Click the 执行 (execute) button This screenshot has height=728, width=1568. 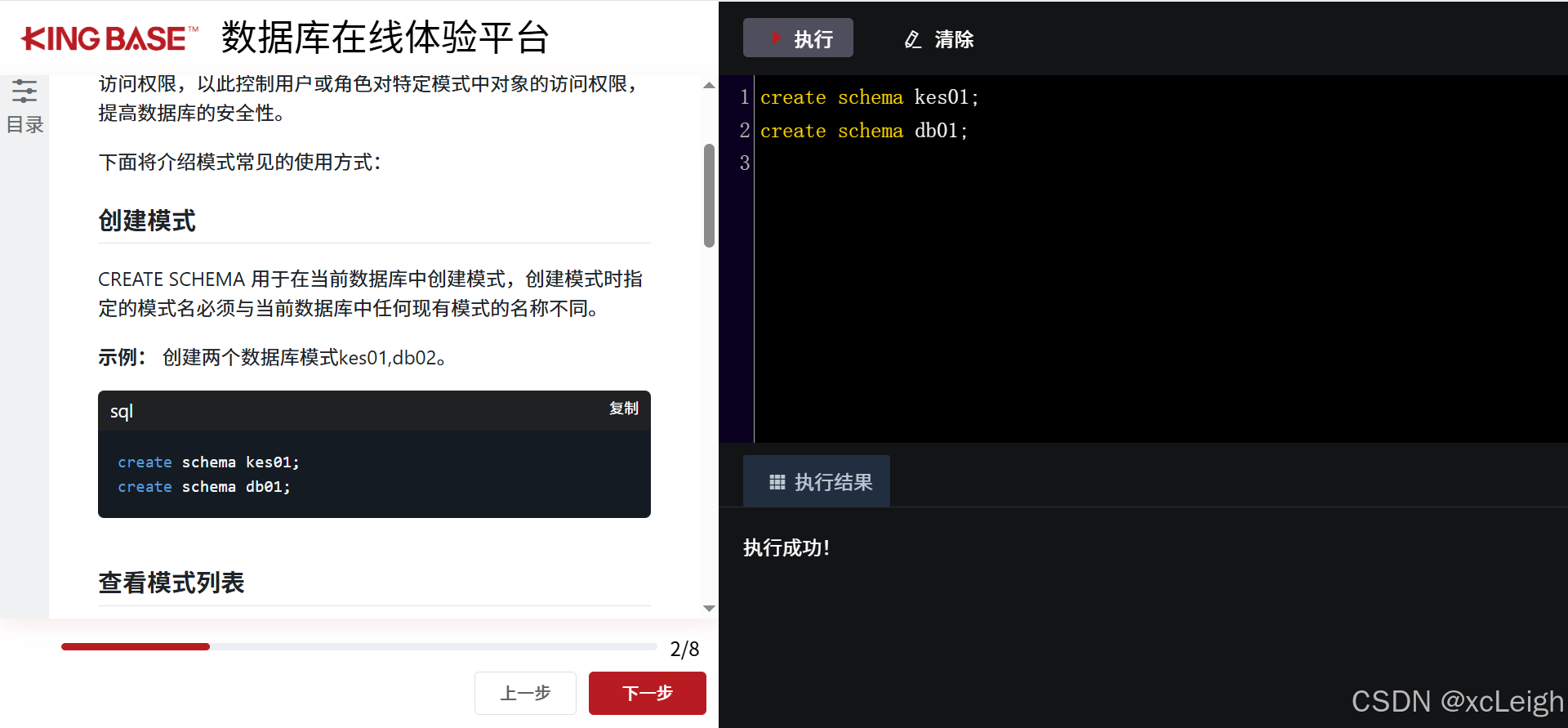click(x=798, y=38)
